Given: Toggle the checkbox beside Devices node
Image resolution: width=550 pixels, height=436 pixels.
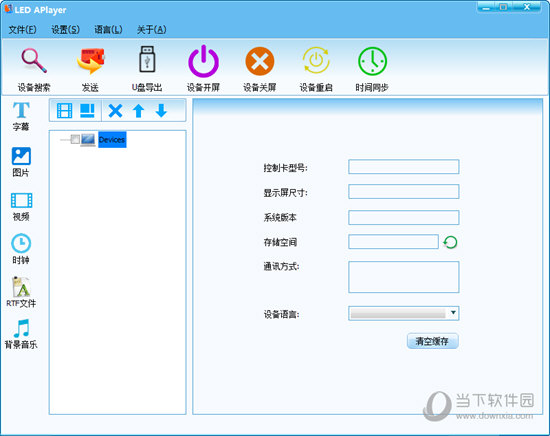Looking at the screenshot, I should [x=75, y=139].
